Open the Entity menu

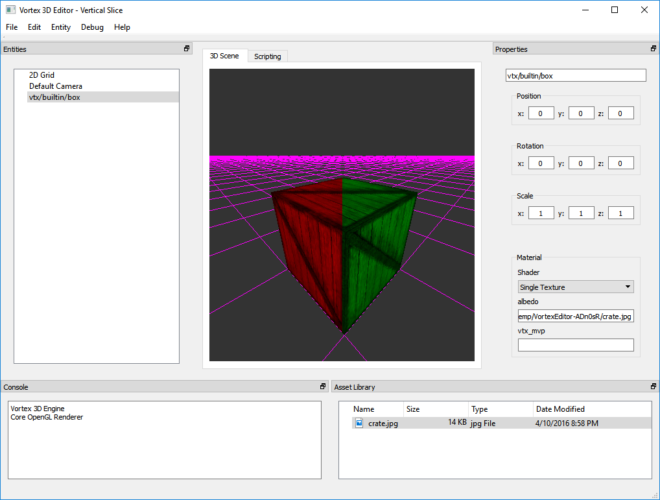tap(61, 27)
